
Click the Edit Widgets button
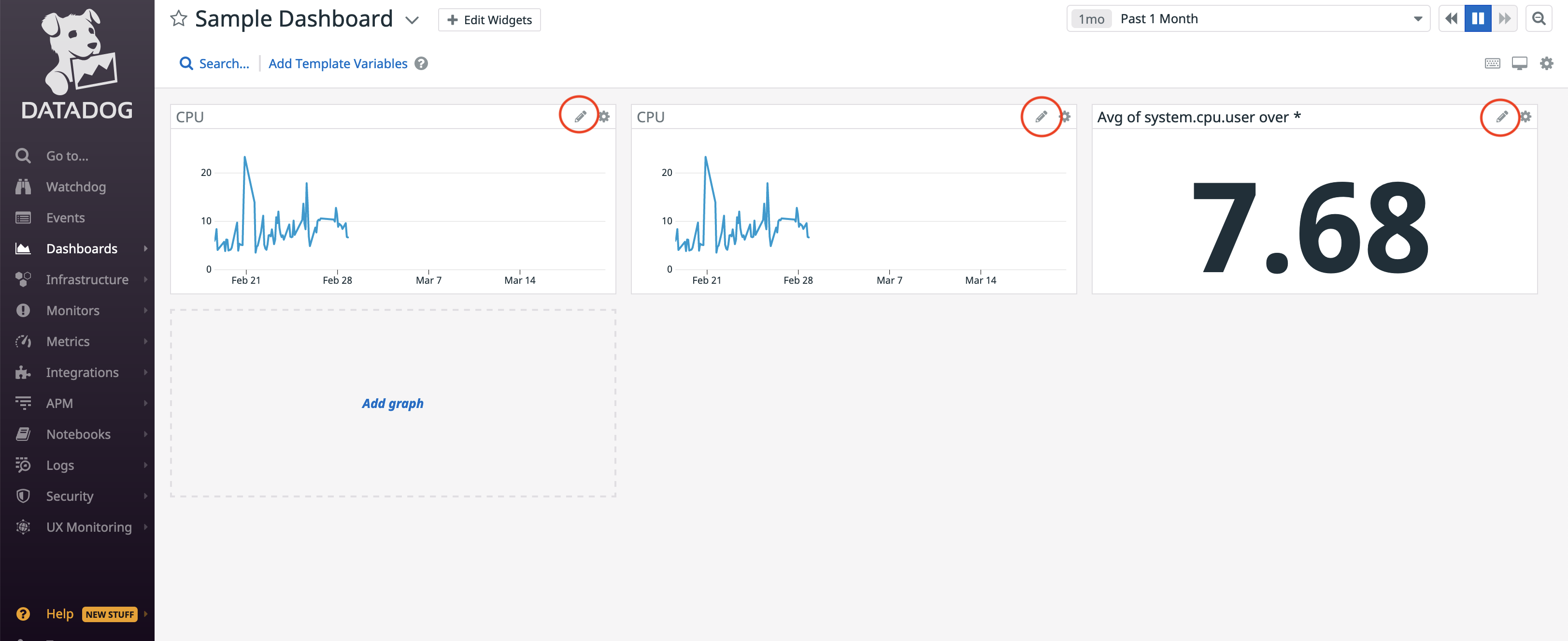[489, 20]
